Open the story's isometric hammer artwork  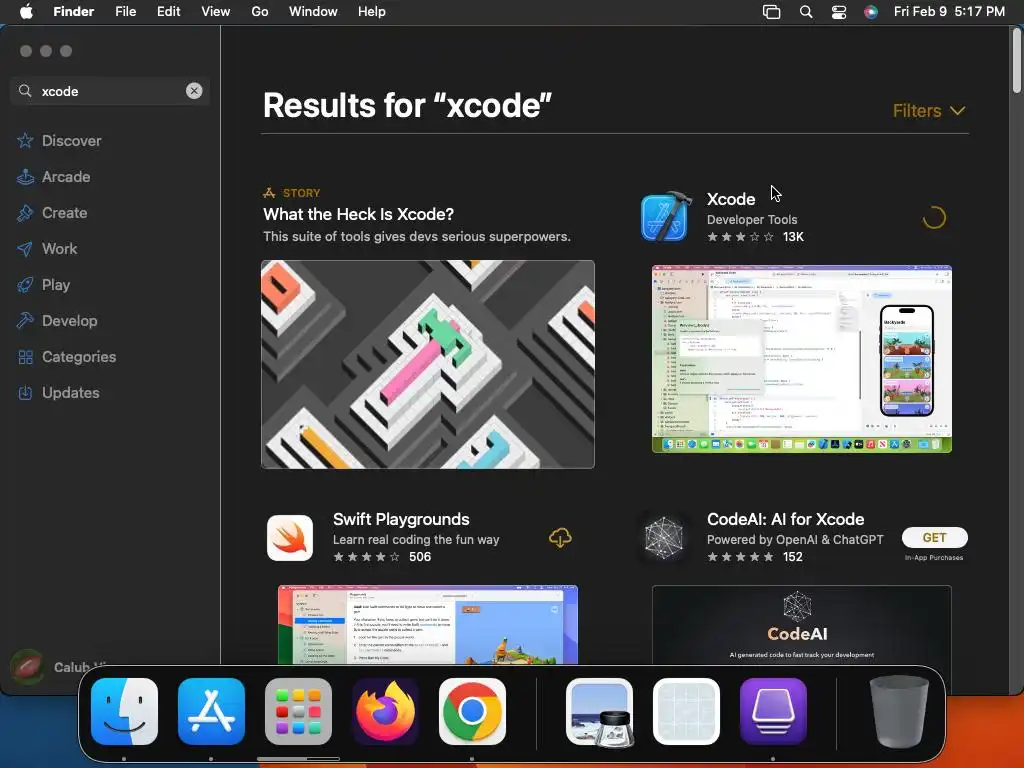click(428, 364)
